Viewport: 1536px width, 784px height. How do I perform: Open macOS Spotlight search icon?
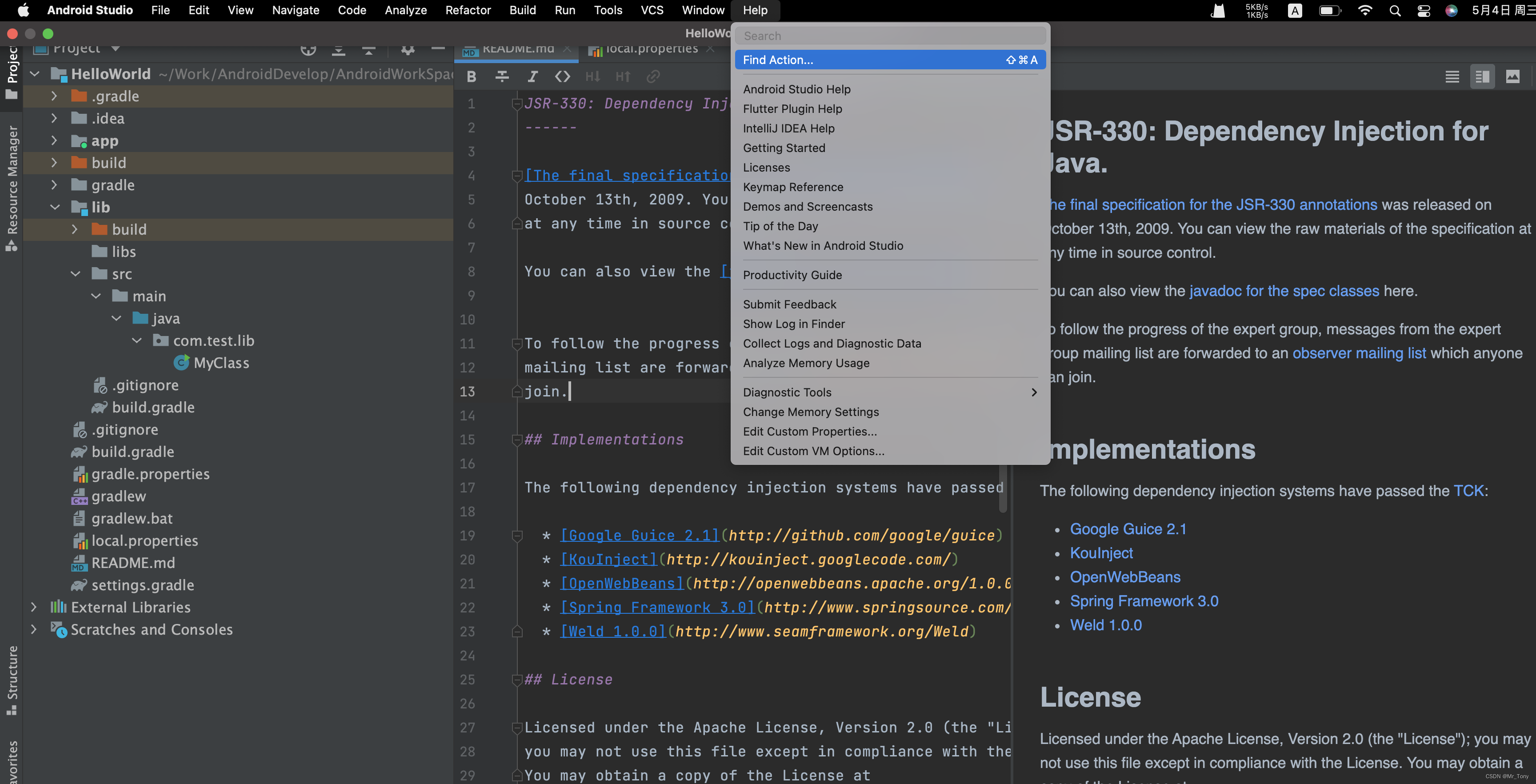pos(1395,10)
